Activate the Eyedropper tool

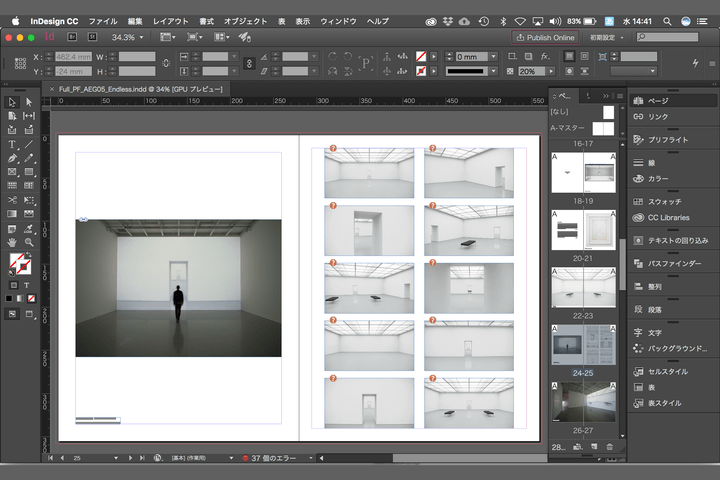29,228
